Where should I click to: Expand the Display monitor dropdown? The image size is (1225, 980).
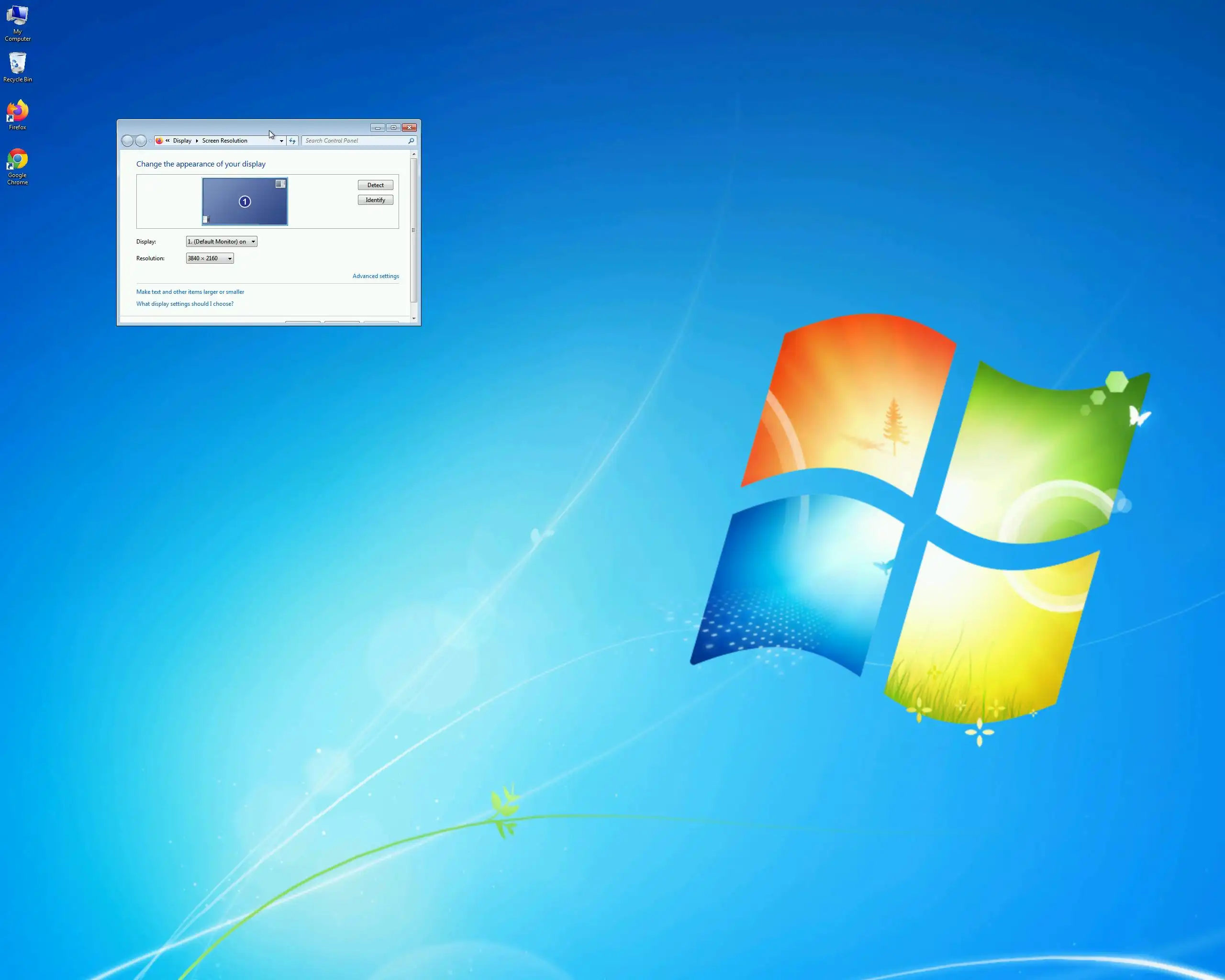click(x=222, y=242)
